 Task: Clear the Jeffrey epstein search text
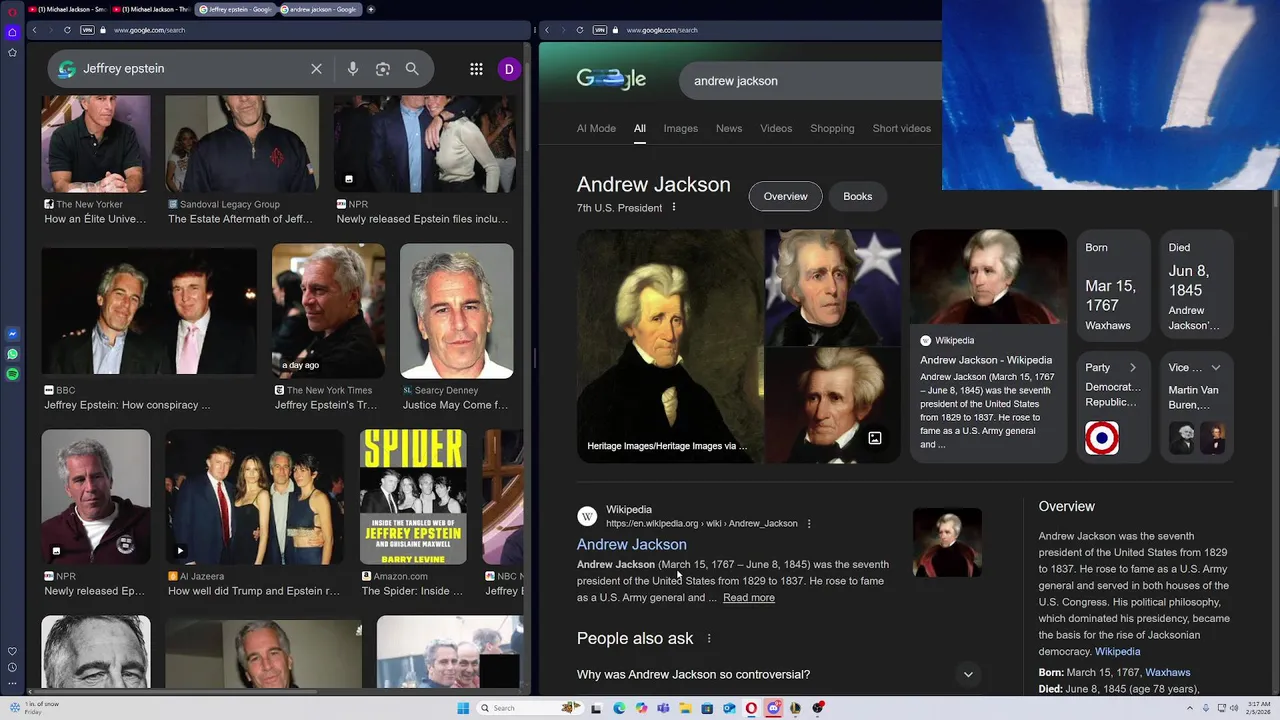[x=316, y=69]
